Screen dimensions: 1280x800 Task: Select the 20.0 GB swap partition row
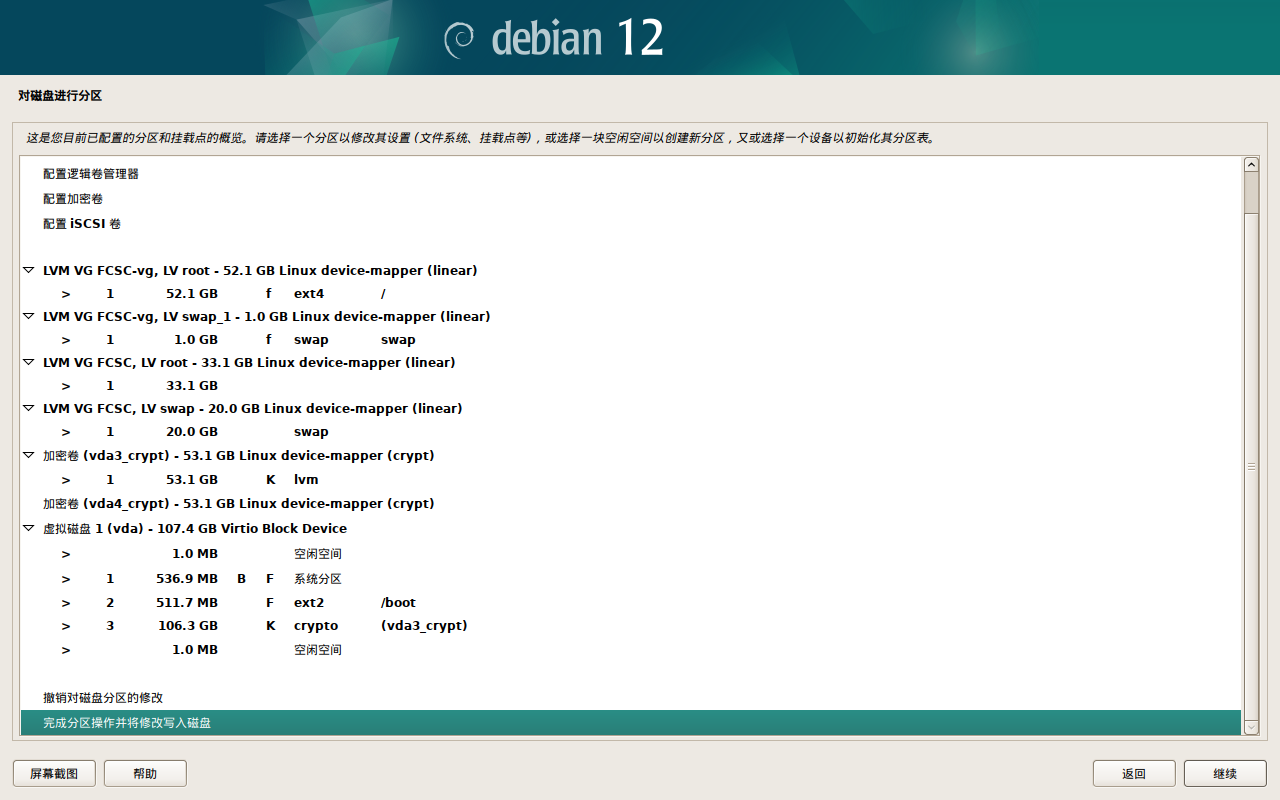click(631, 432)
